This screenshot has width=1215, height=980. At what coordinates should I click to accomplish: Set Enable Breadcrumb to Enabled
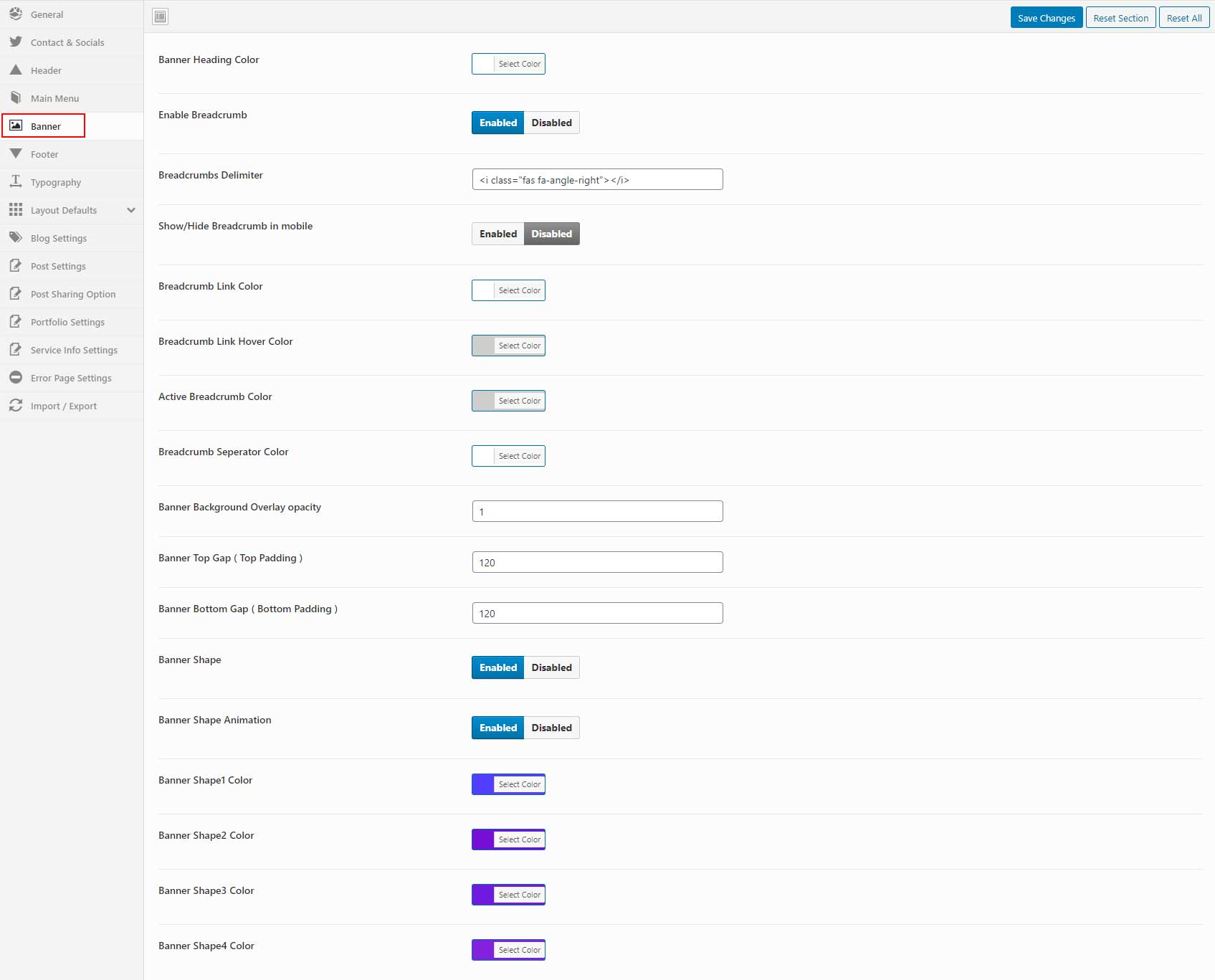coord(498,123)
